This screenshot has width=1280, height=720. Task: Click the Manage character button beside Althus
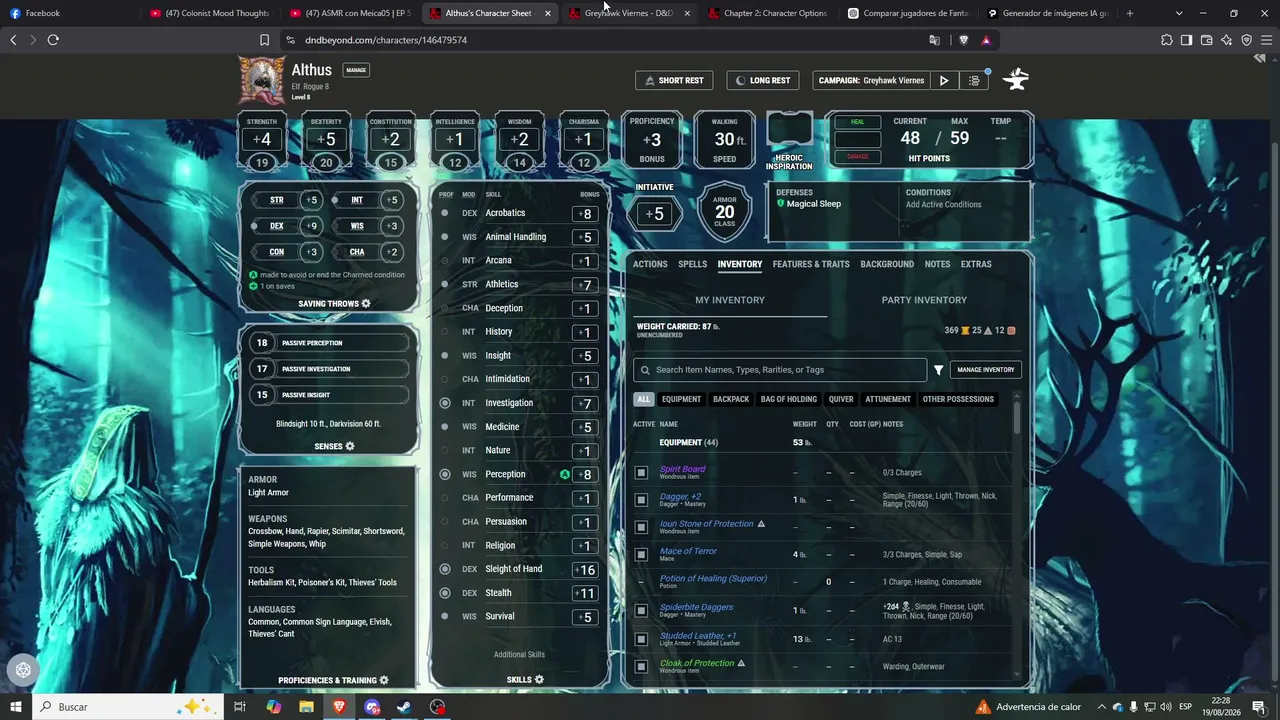point(356,70)
